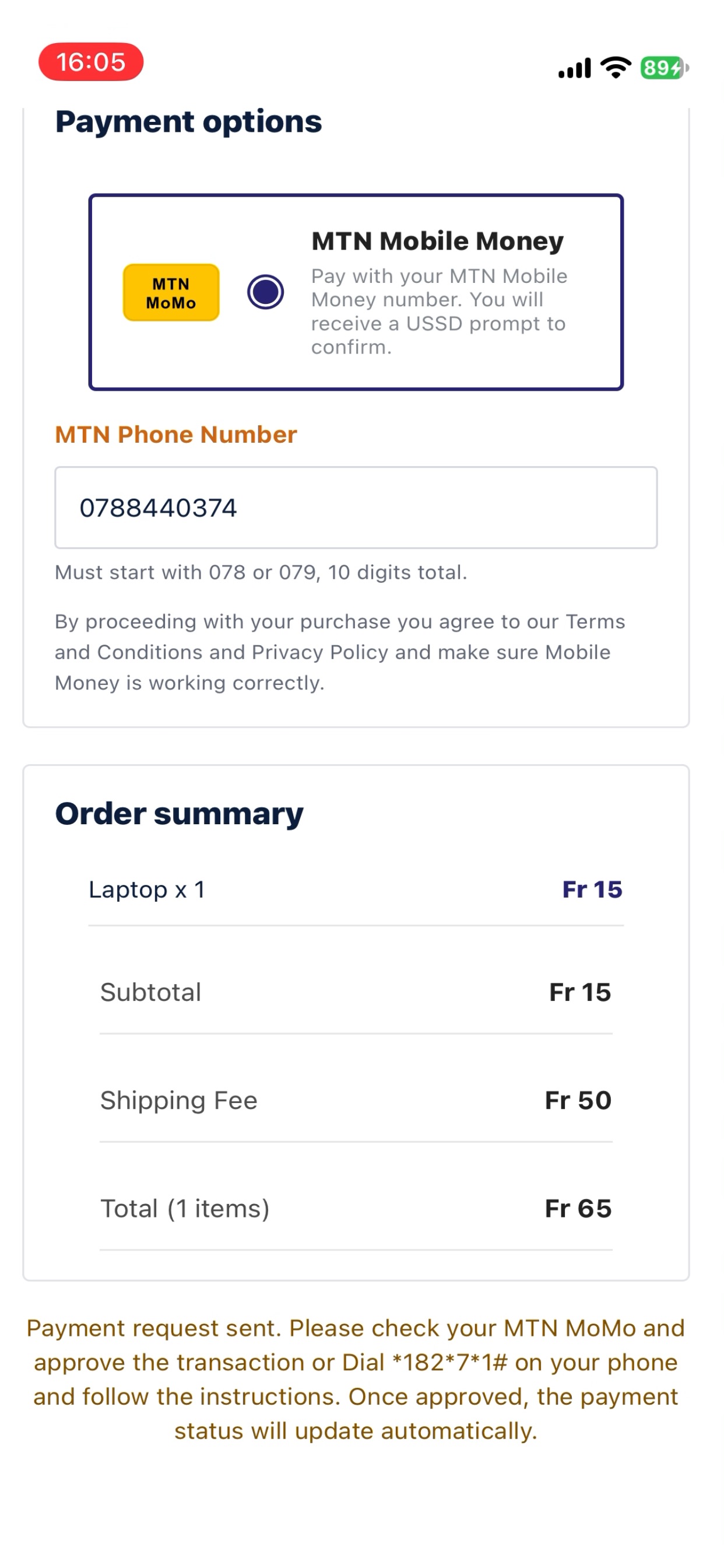Image resolution: width=724 pixels, height=1568 pixels.
Task: Tap the Payment options heading
Action: (189, 121)
